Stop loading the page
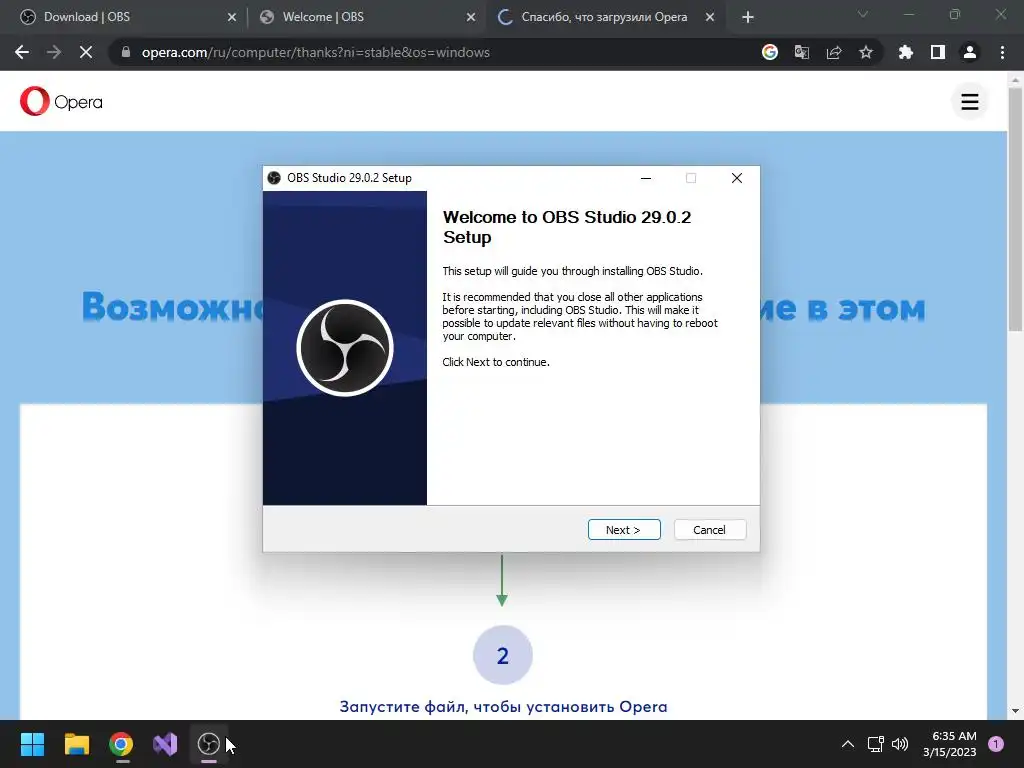This screenshot has width=1024, height=768. pyautogui.click(x=86, y=52)
